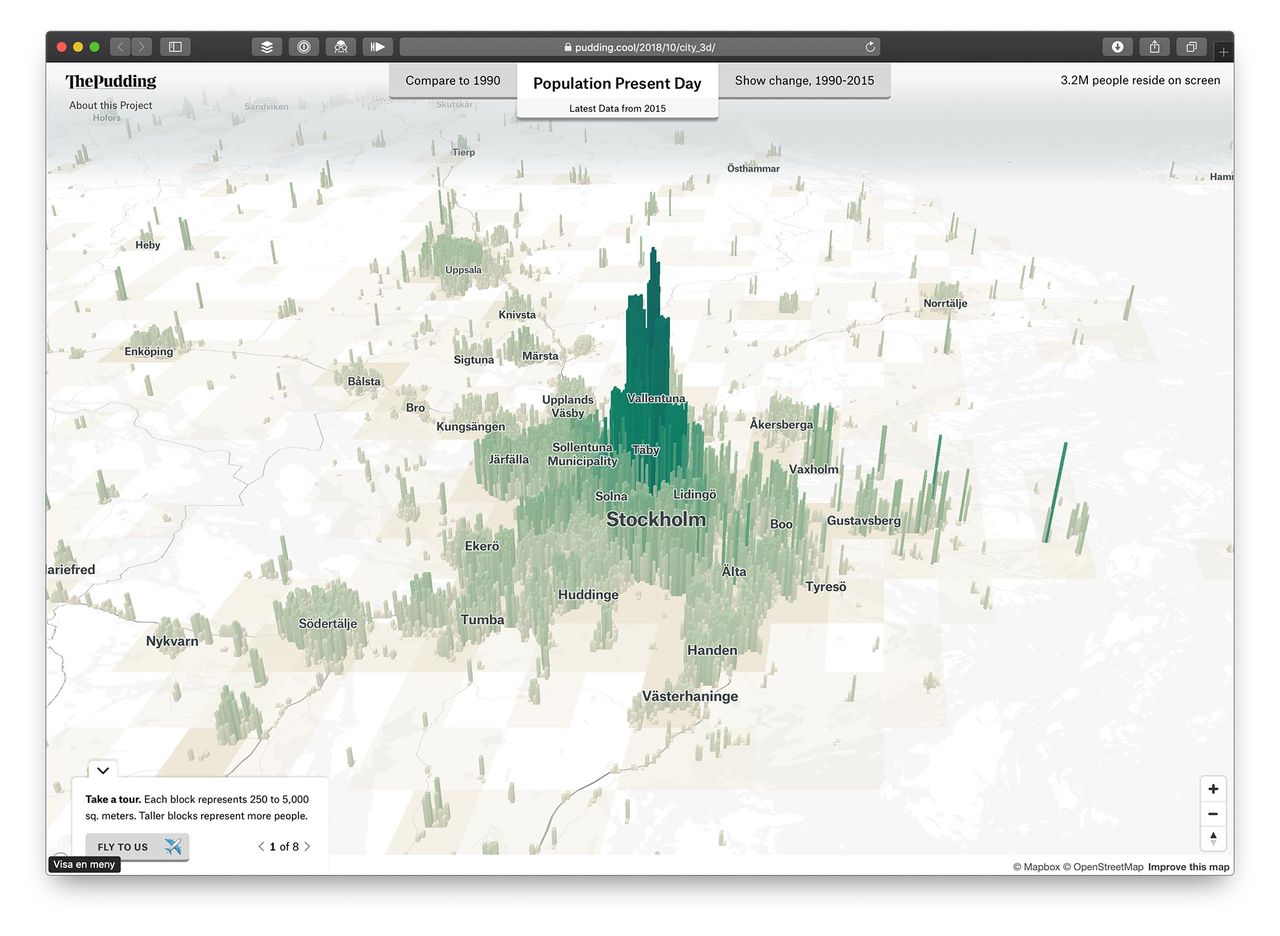Open the stacked layers extension icon
The height and width of the screenshot is (936, 1280).
267,47
